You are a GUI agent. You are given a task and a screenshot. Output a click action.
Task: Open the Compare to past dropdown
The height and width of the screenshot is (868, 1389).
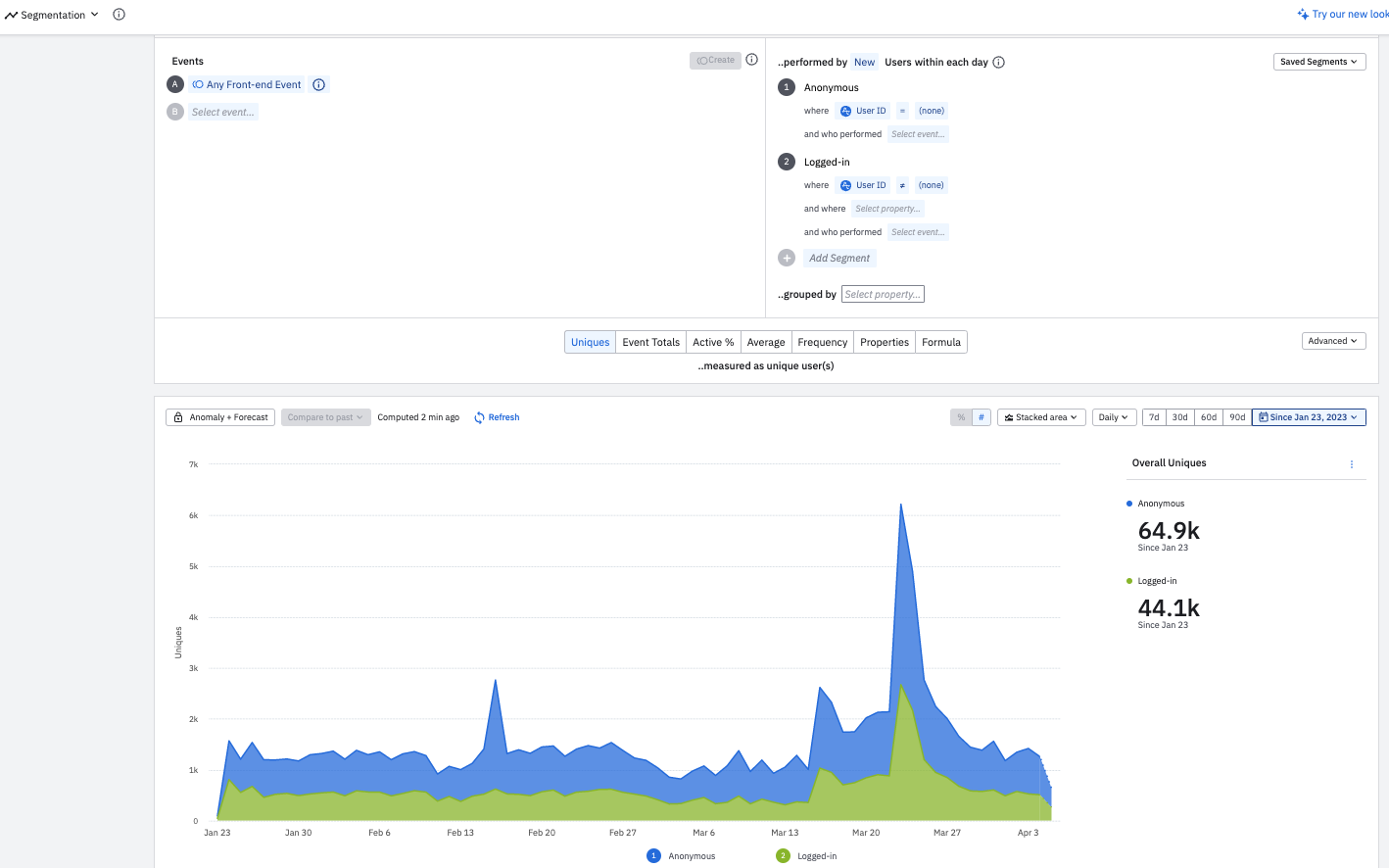pyautogui.click(x=326, y=417)
